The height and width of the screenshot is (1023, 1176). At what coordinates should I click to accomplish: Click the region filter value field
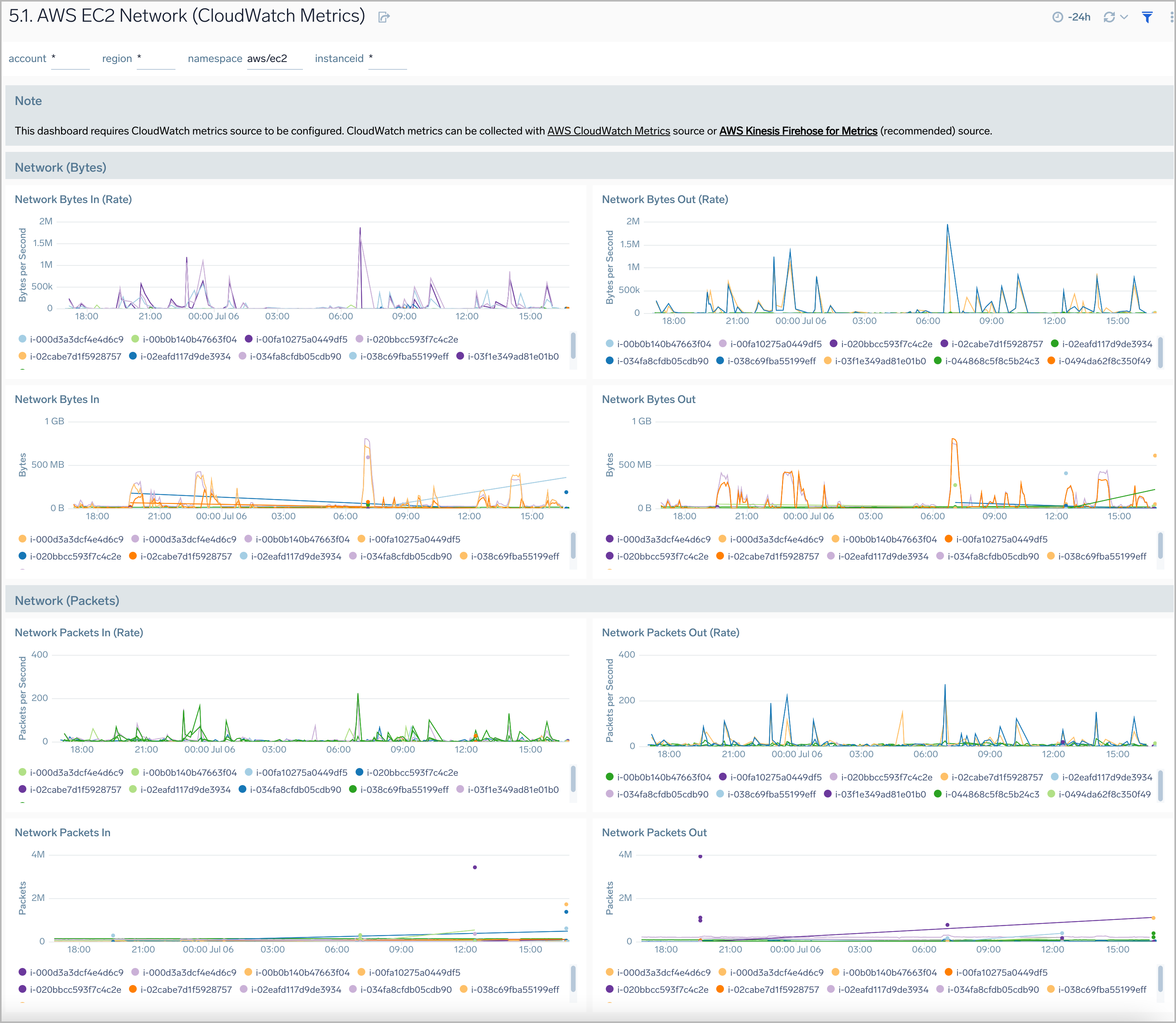156,59
